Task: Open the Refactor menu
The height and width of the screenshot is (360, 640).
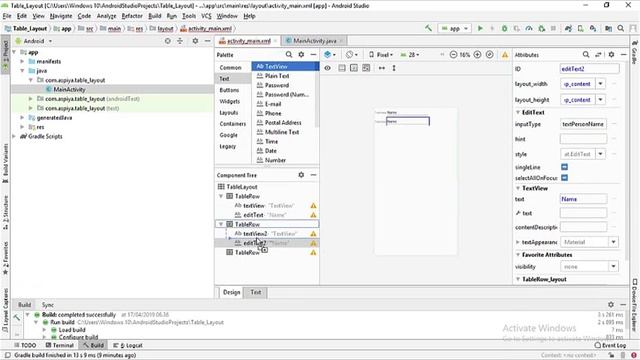Action: 132,16
